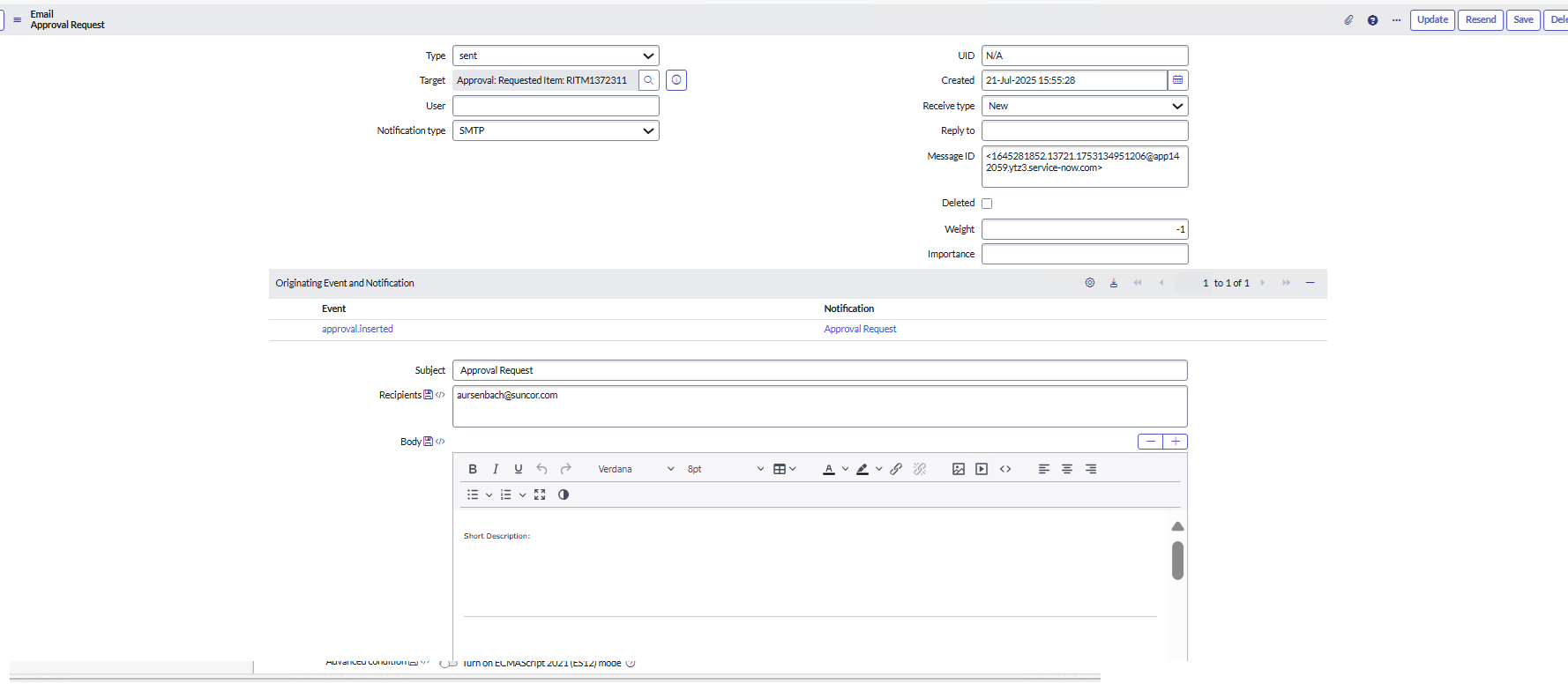Image resolution: width=1568 pixels, height=684 pixels.
Task: Insert a link in the body editor
Action: coord(896,469)
